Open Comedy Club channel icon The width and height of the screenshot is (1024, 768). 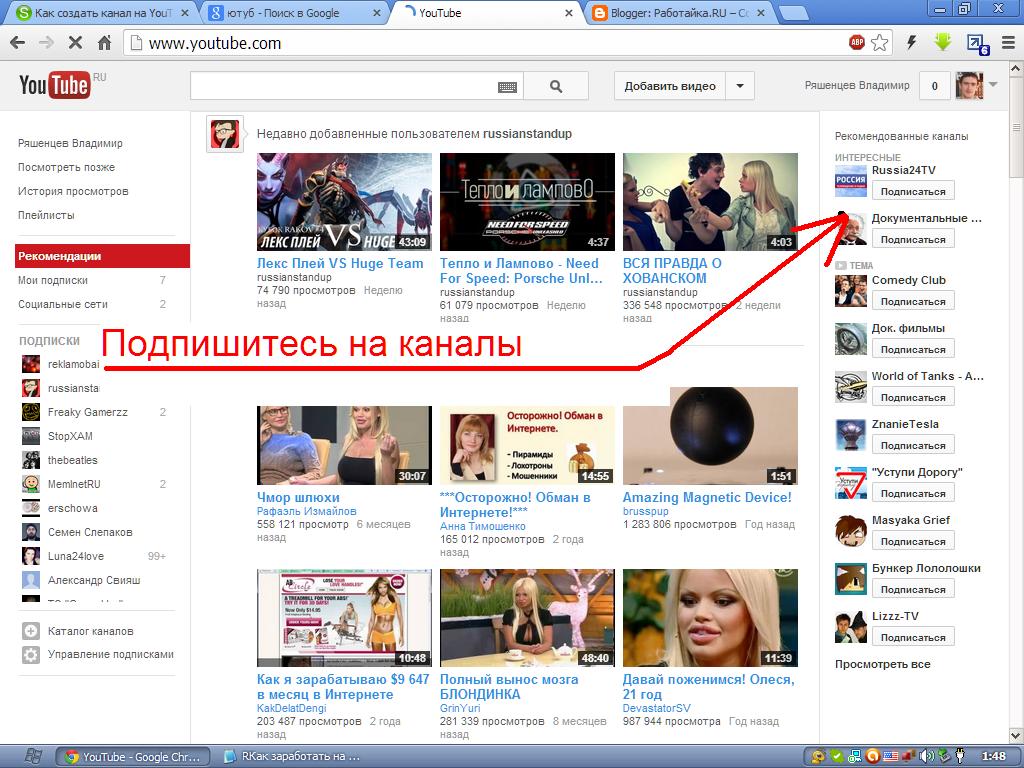click(x=851, y=291)
